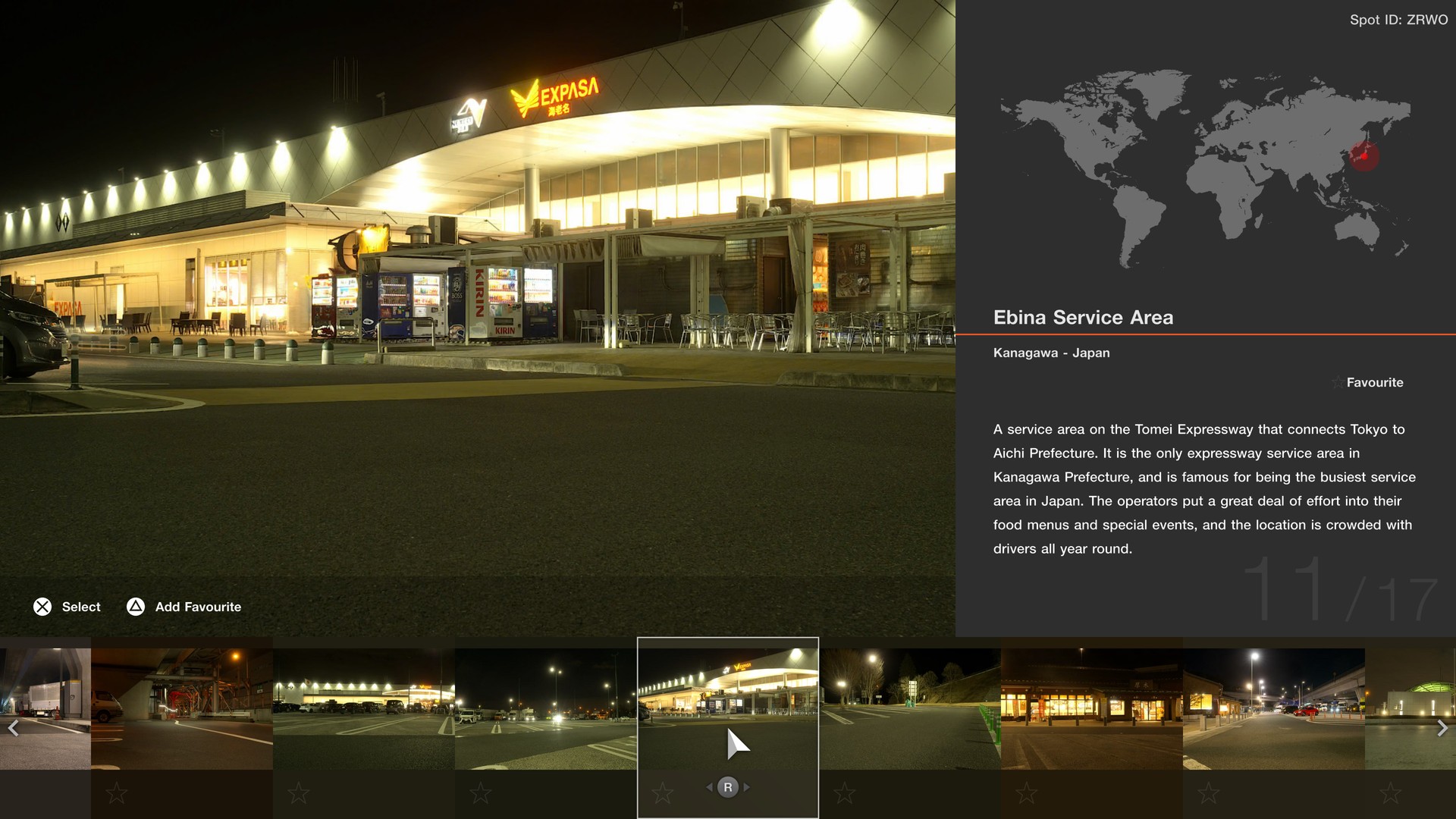The width and height of the screenshot is (1456, 819).
Task: Click the red location marker on Japan
Action: (1364, 155)
